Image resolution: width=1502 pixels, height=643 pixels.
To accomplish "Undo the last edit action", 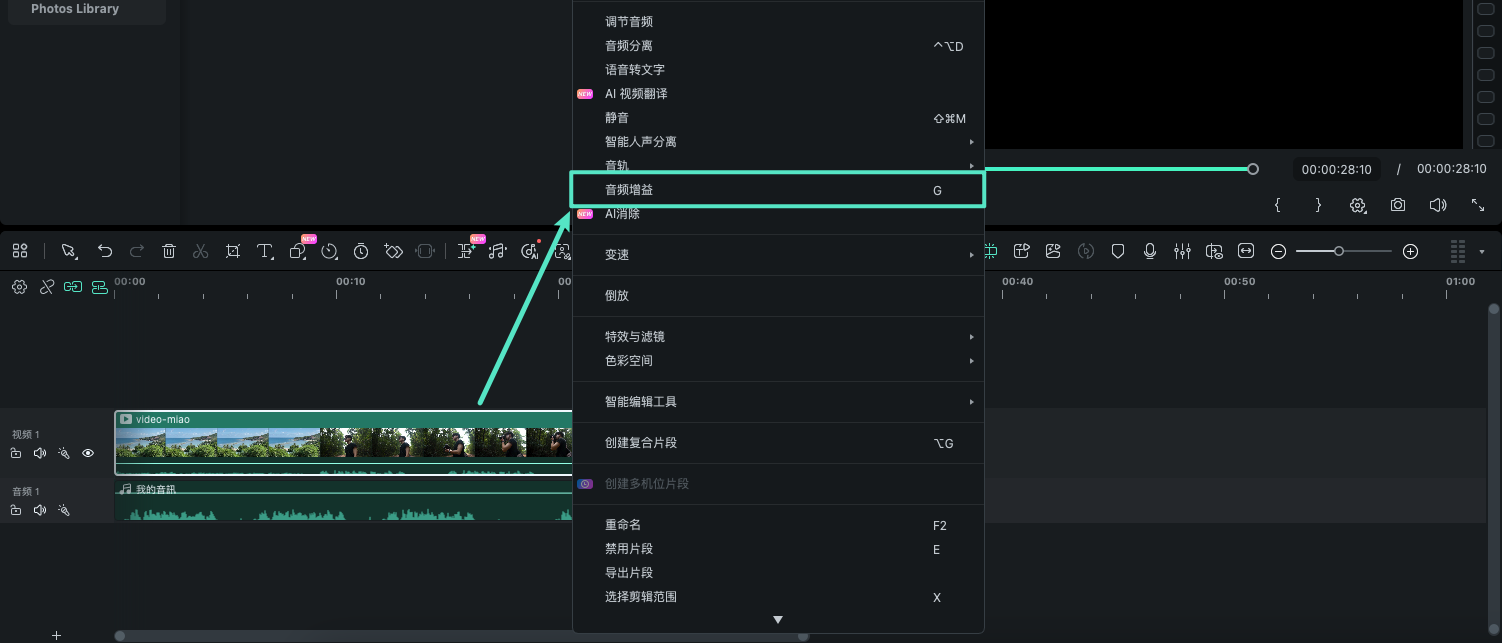I will tap(105, 251).
